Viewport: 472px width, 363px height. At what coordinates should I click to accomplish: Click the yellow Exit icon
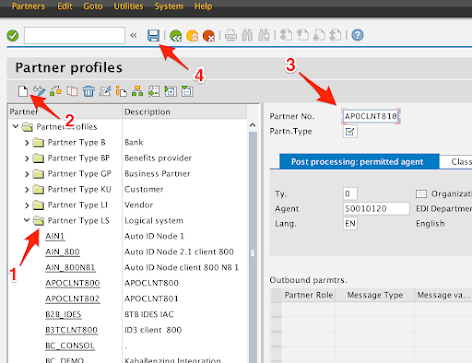[x=192, y=35]
